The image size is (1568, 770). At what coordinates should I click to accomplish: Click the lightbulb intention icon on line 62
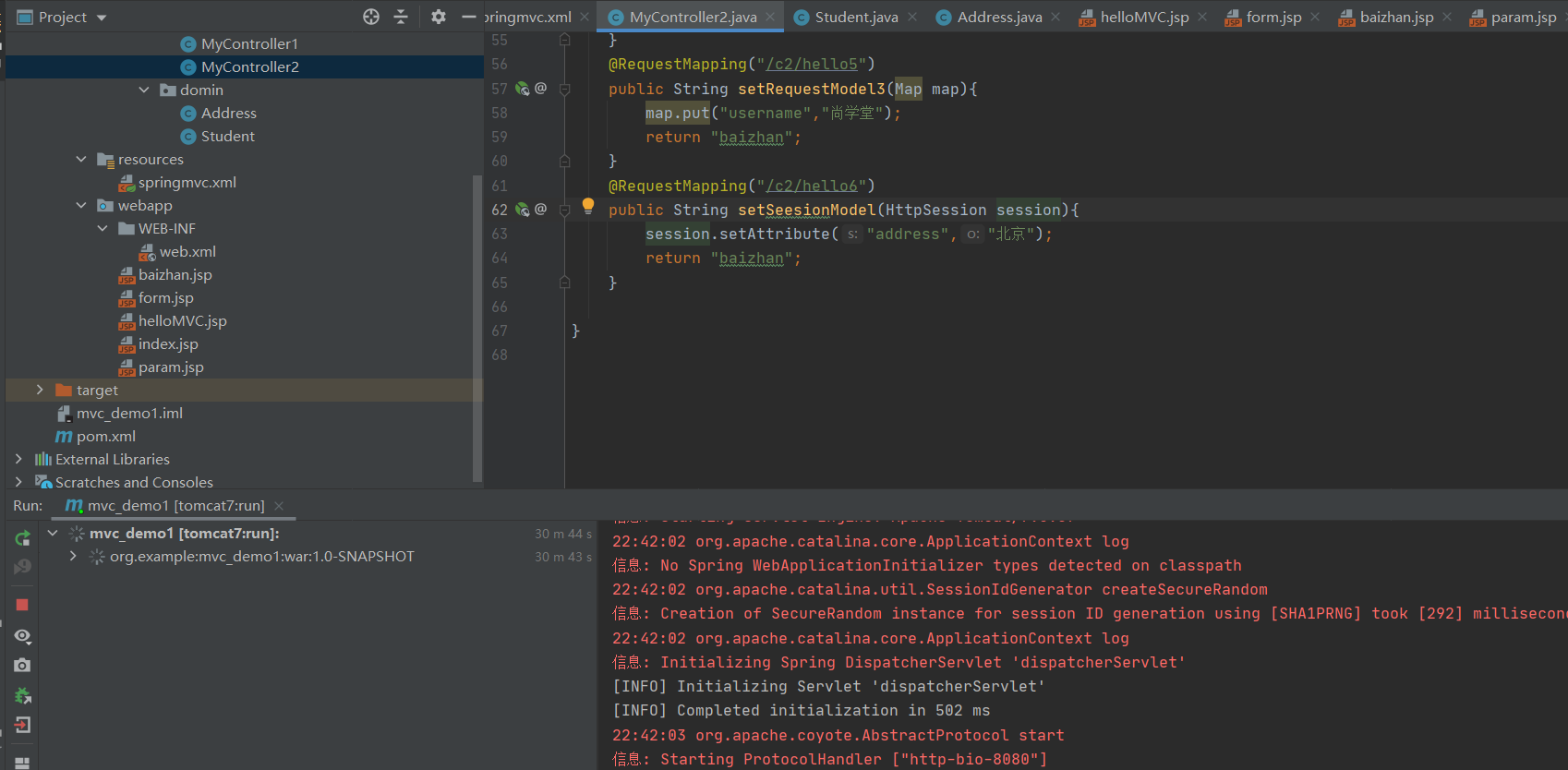[588, 206]
